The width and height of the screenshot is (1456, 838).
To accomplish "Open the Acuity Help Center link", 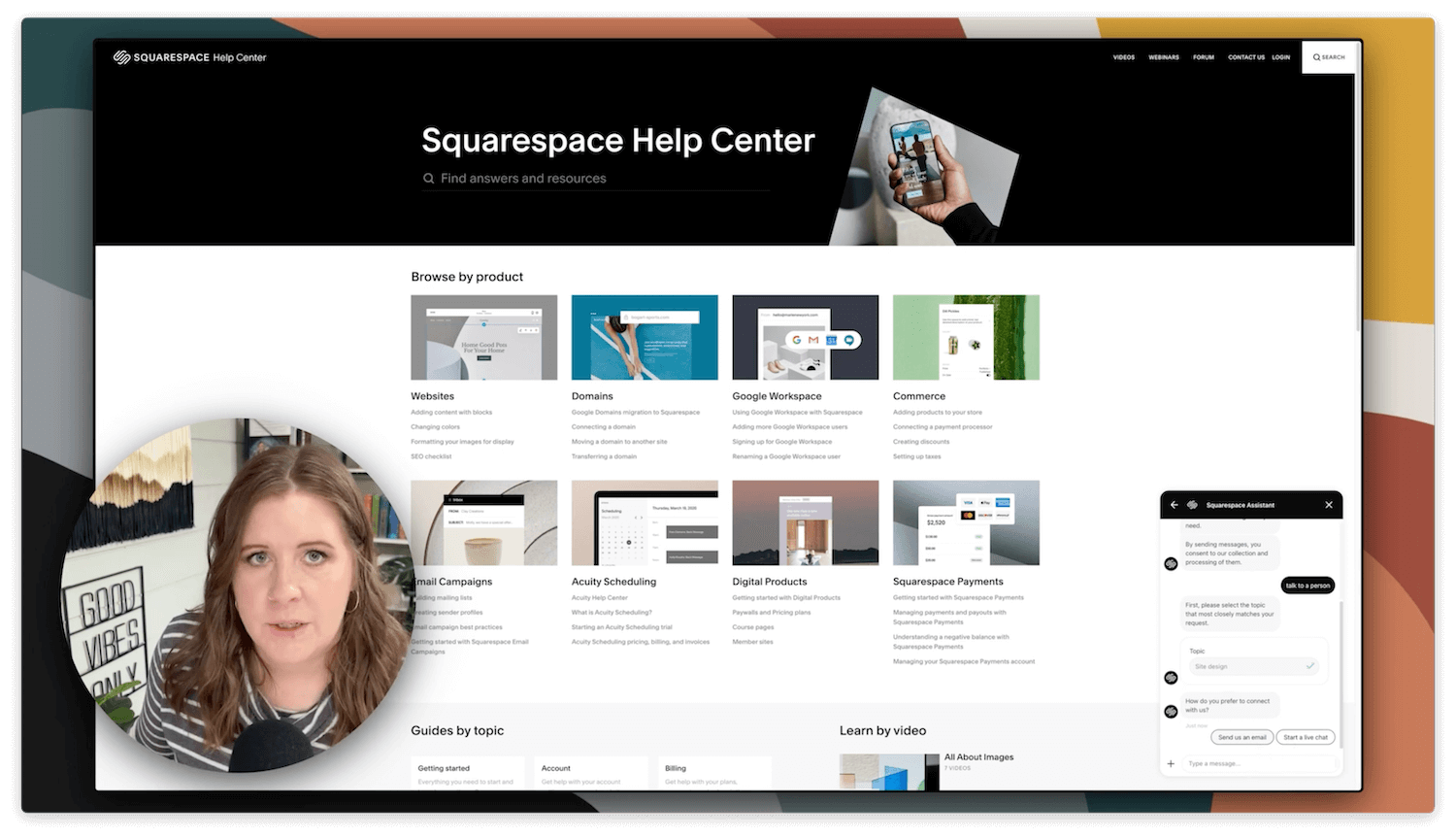I will tap(600, 598).
